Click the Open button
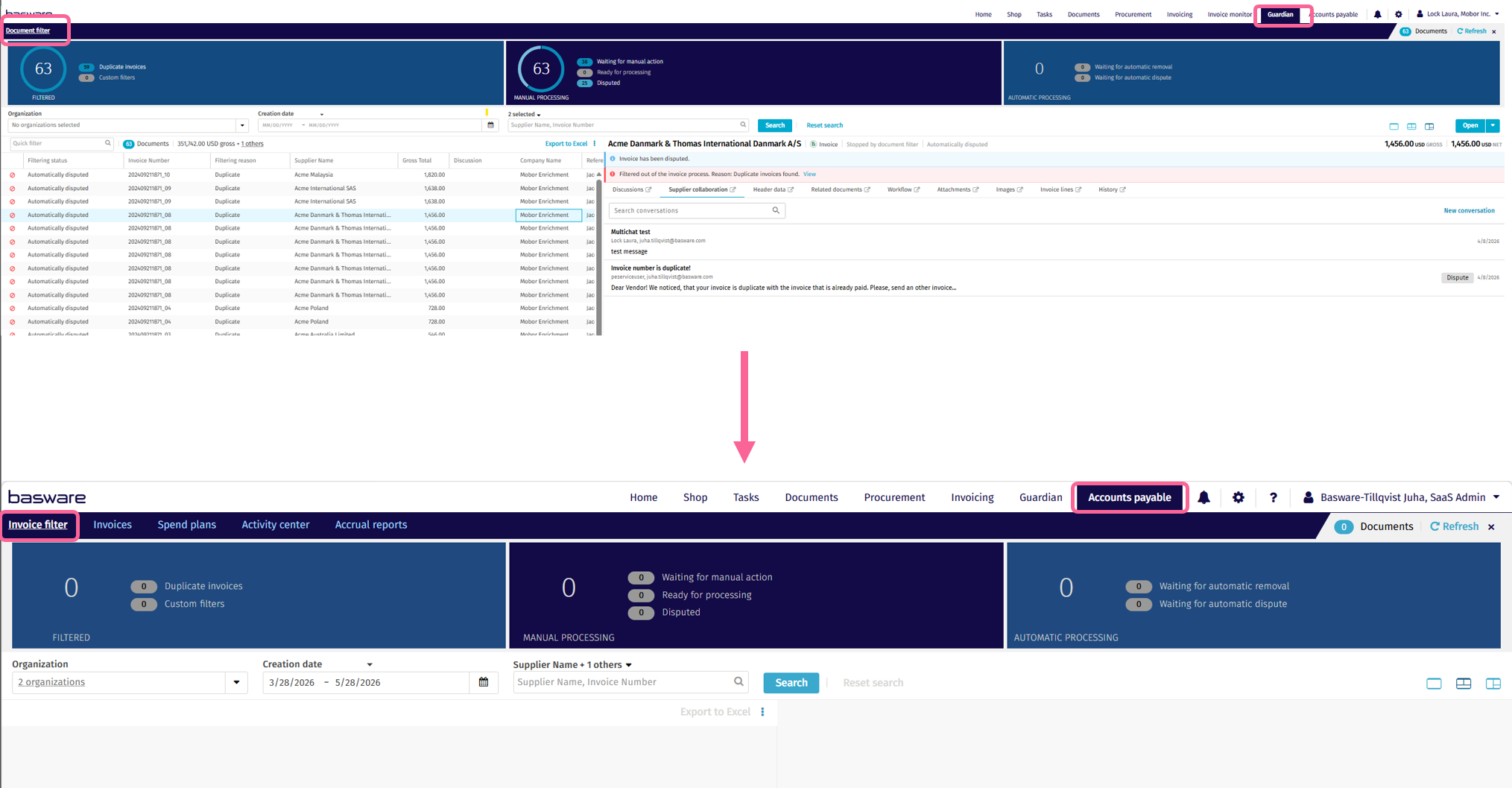 1470,126
